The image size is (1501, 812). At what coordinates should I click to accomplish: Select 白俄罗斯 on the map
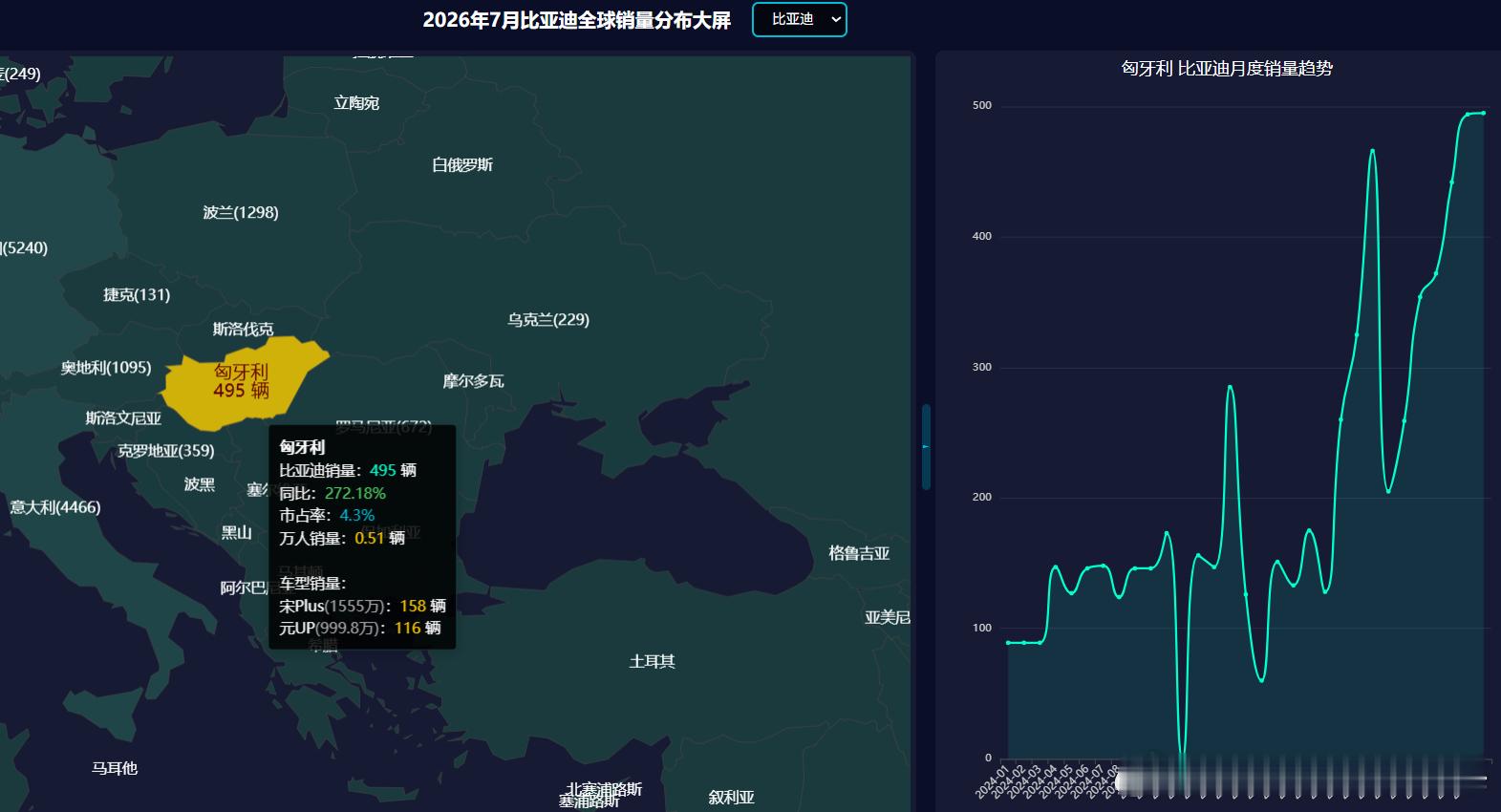[462, 165]
